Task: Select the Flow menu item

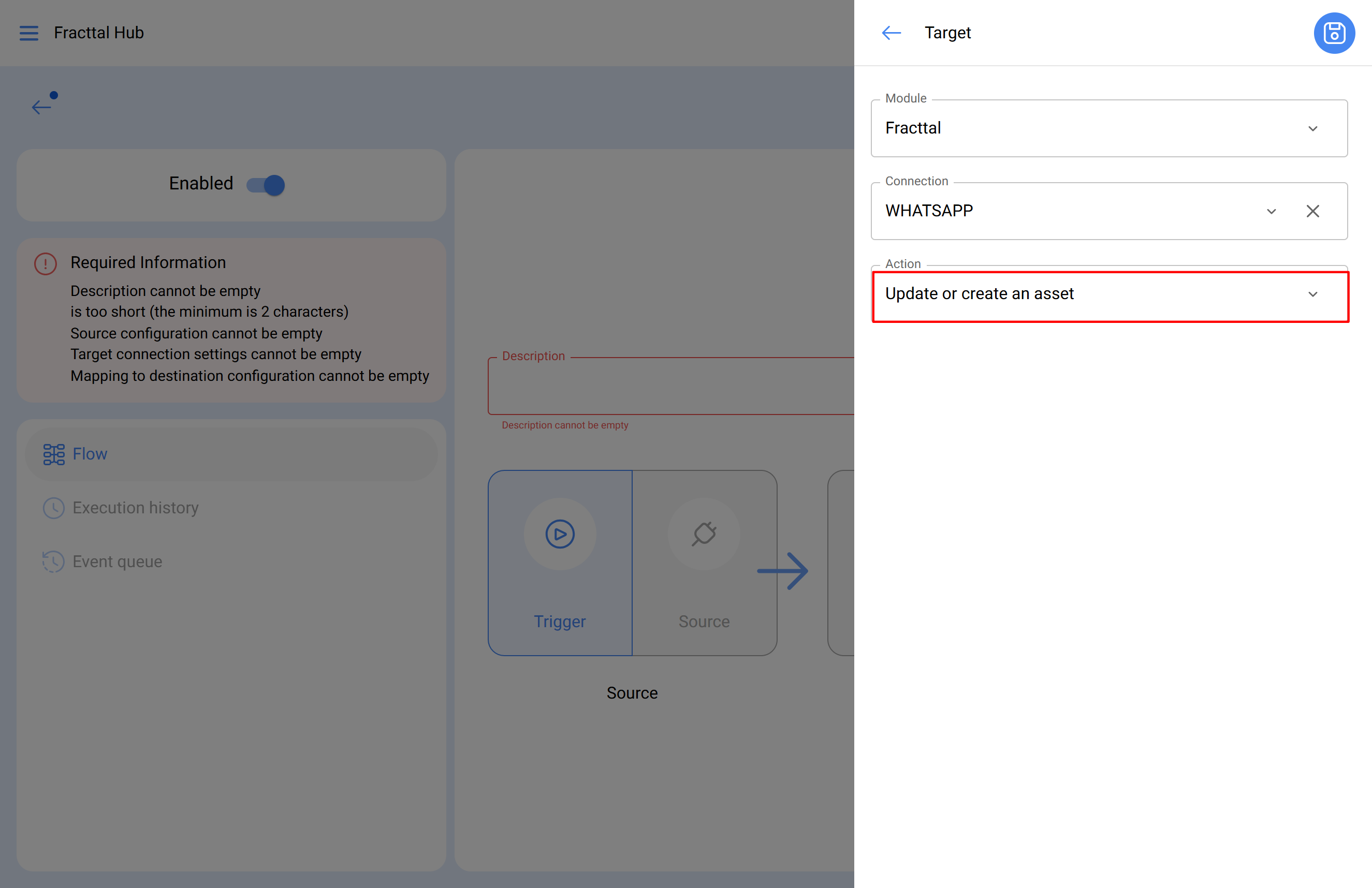Action: [90, 454]
